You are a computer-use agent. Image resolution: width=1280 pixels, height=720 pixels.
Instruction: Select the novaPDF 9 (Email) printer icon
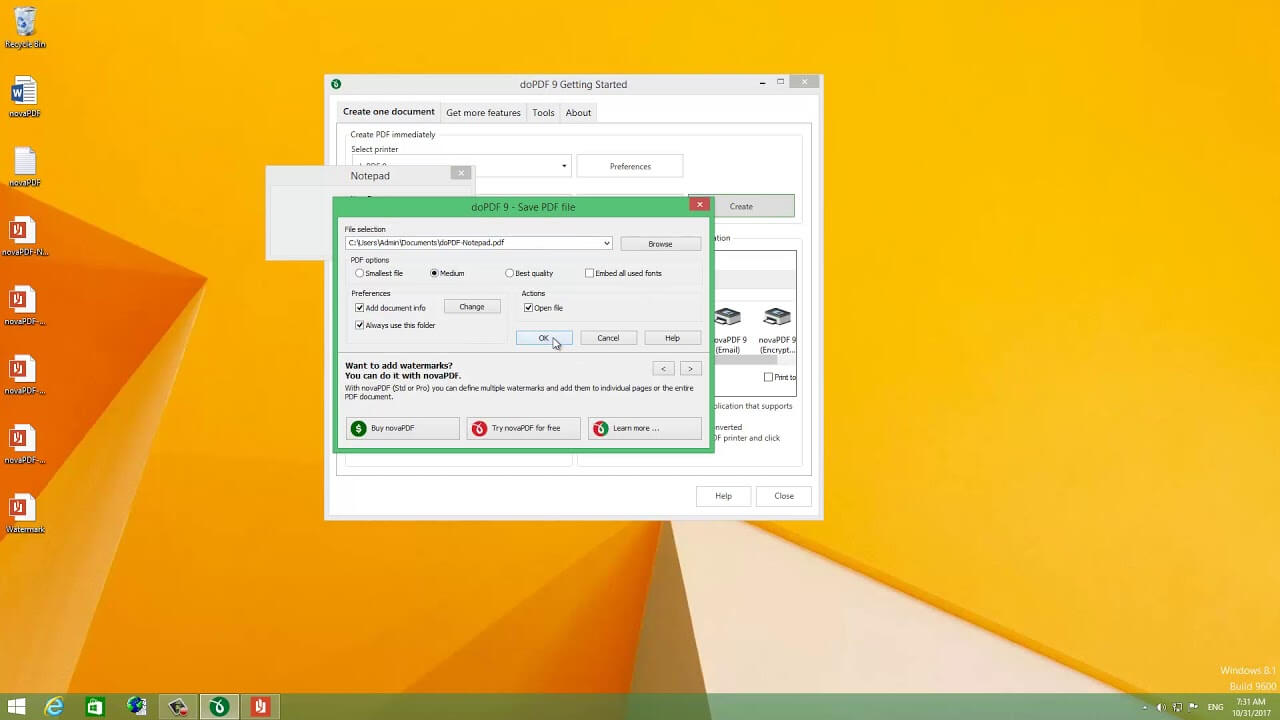pyautogui.click(x=728, y=319)
